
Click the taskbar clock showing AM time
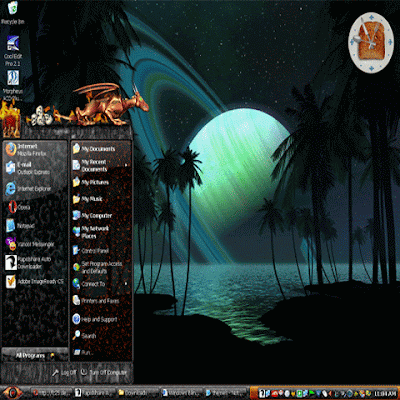pyautogui.click(x=386, y=394)
